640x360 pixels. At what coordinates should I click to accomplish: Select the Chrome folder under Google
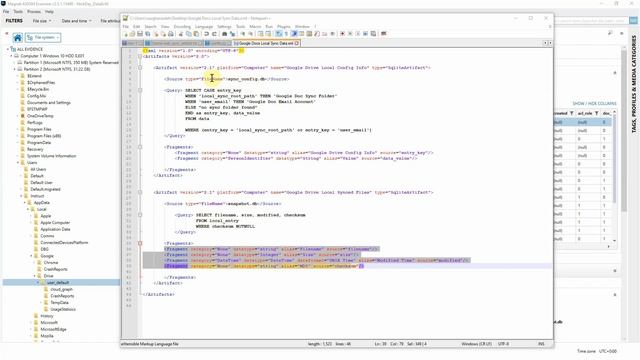pos(51,262)
